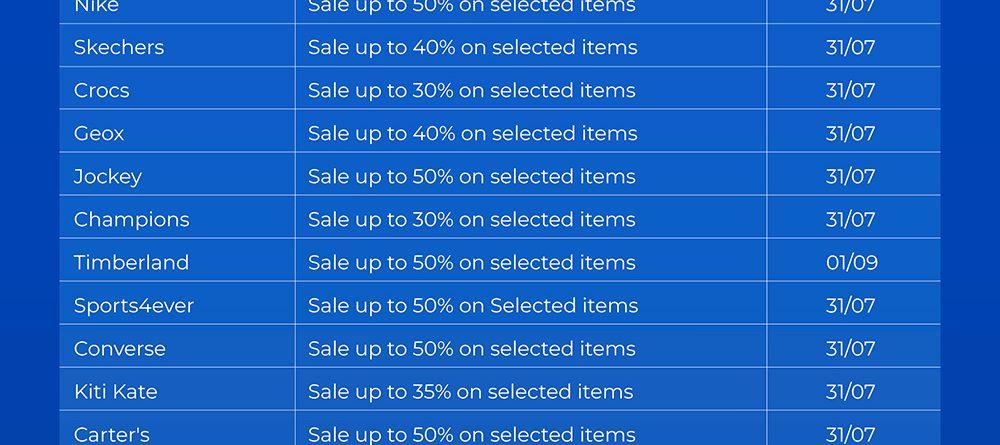Click the Champions brand name
The image size is (1000, 445).
[131, 219]
